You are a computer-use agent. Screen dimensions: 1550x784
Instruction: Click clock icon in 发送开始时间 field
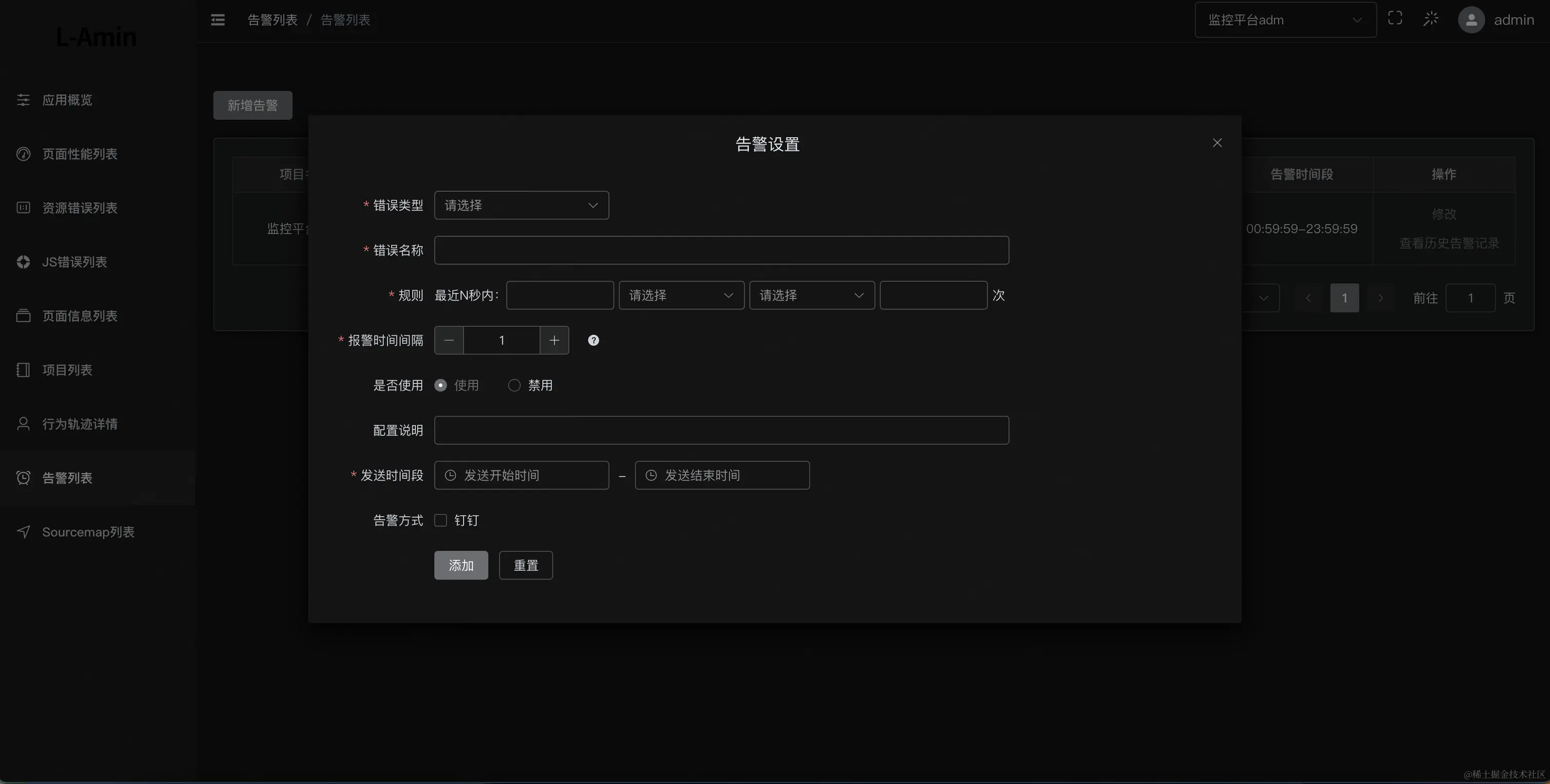450,476
